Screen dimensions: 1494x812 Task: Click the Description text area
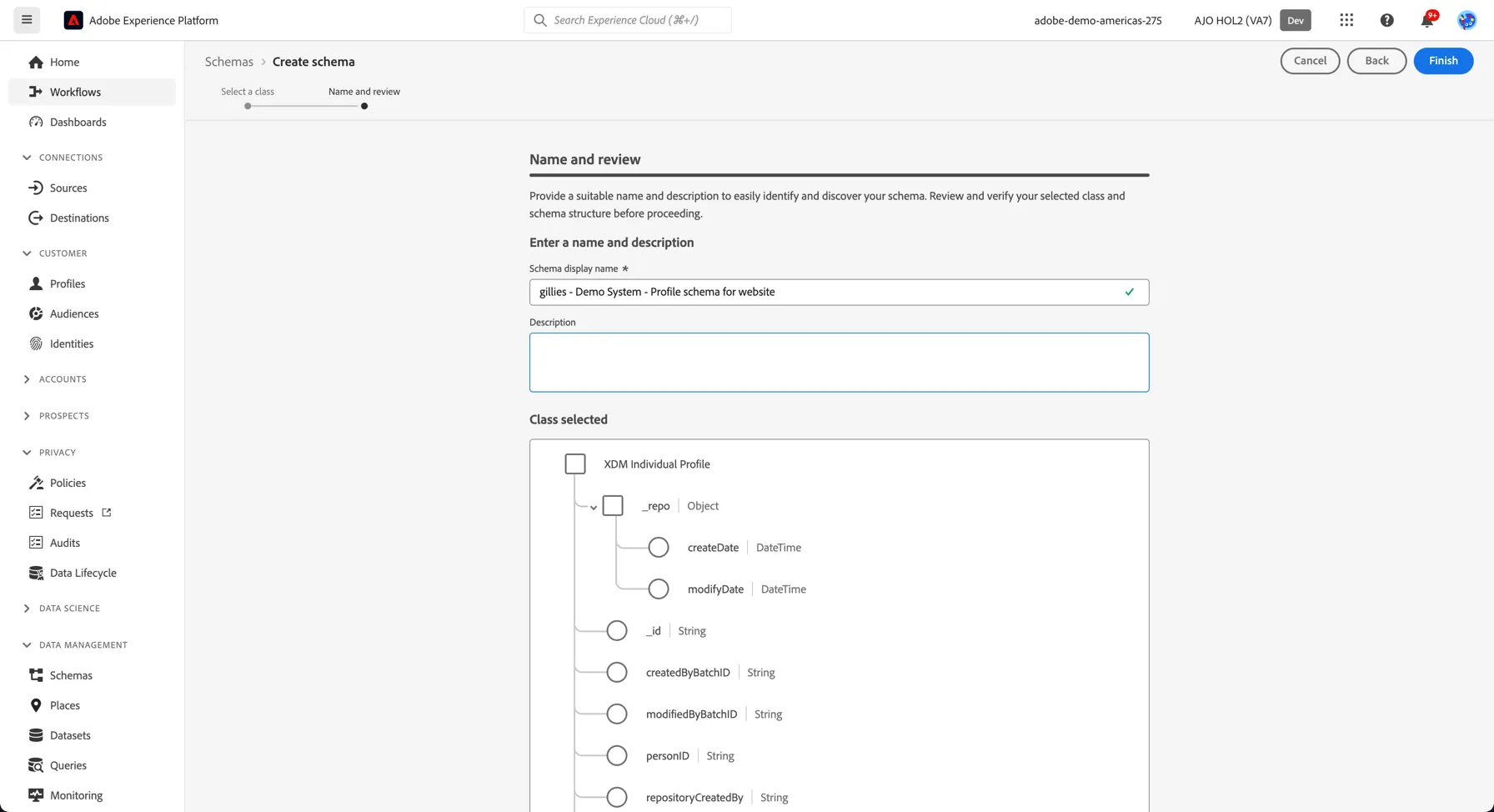(839, 363)
